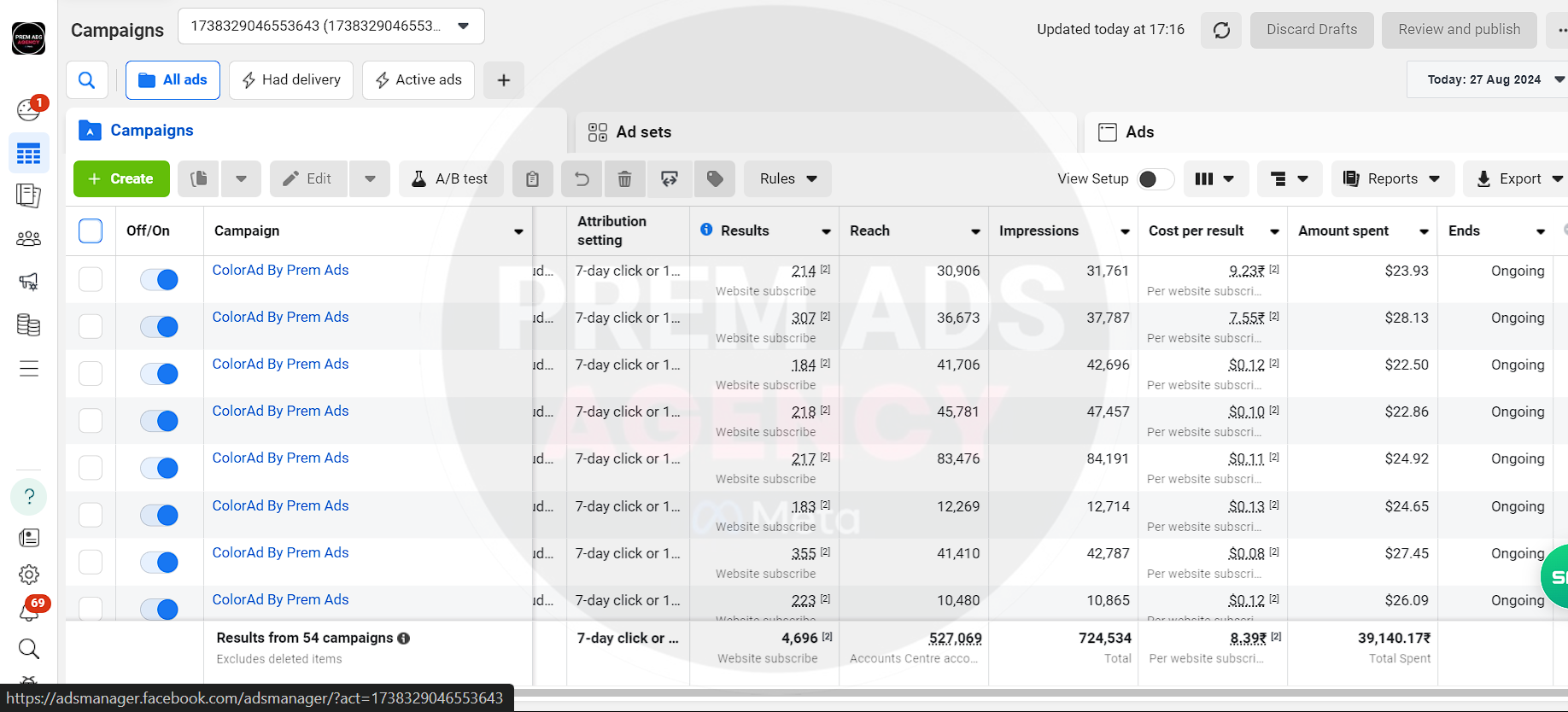Open the ads reporting sidebar icon
1568x712 pixels.
pyautogui.click(x=28, y=196)
